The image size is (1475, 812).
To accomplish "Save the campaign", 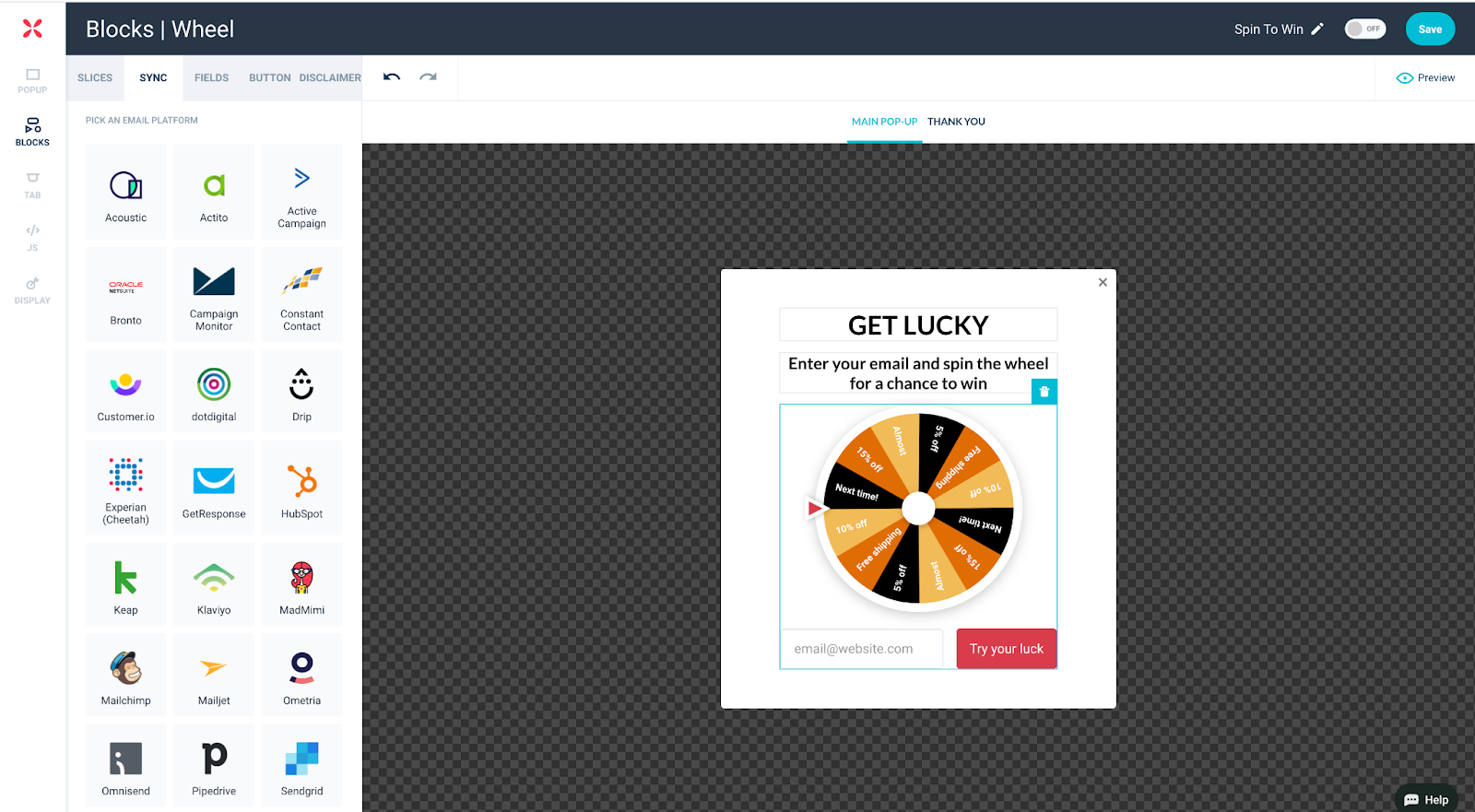I will coord(1430,29).
